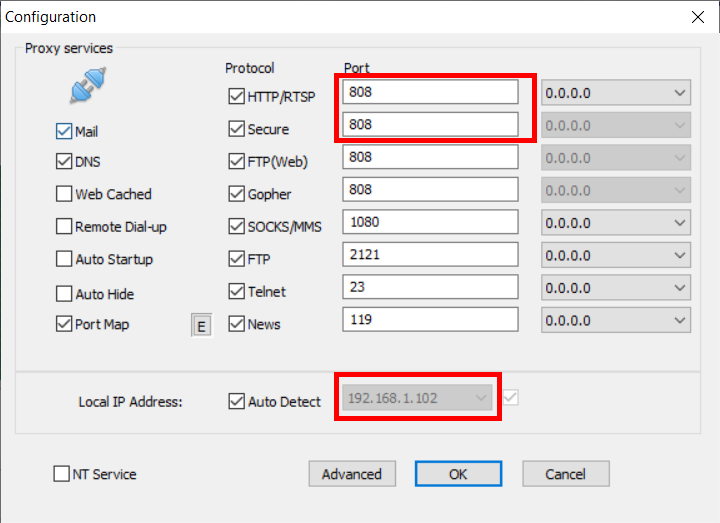
Task: Open the 192.168.1.102 local IP dropdown
Action: click(x=417, y=398)
